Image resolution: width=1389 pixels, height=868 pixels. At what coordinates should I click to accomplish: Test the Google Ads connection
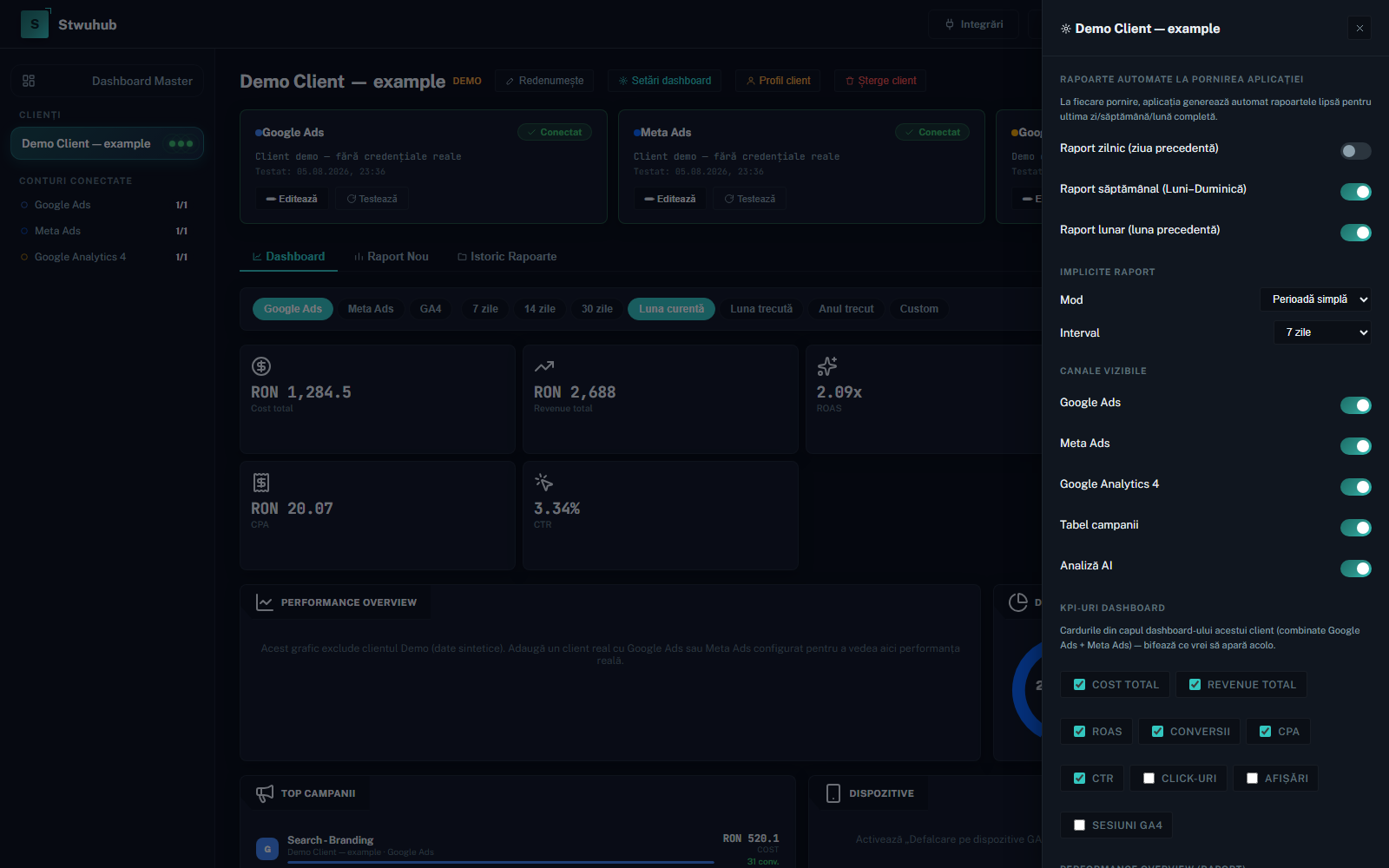pyautogui.click(x=372, y=199)
